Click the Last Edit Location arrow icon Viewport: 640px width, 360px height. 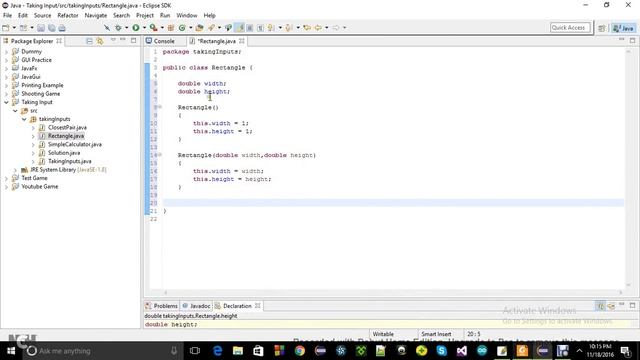pos(307,28)
